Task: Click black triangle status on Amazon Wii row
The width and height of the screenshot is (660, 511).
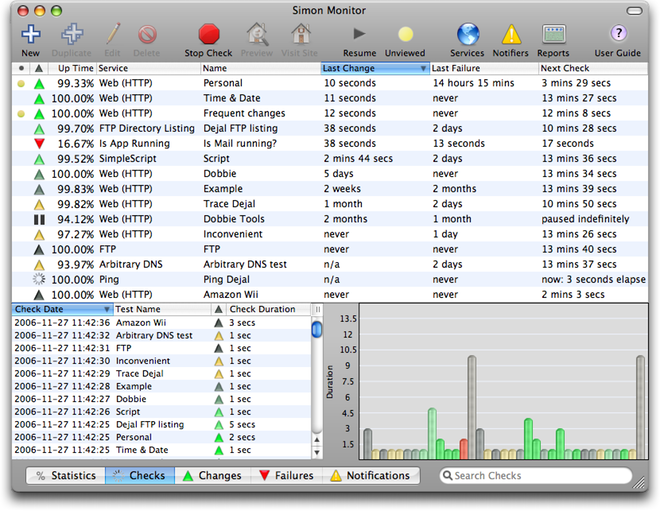Action: [39, 295]
